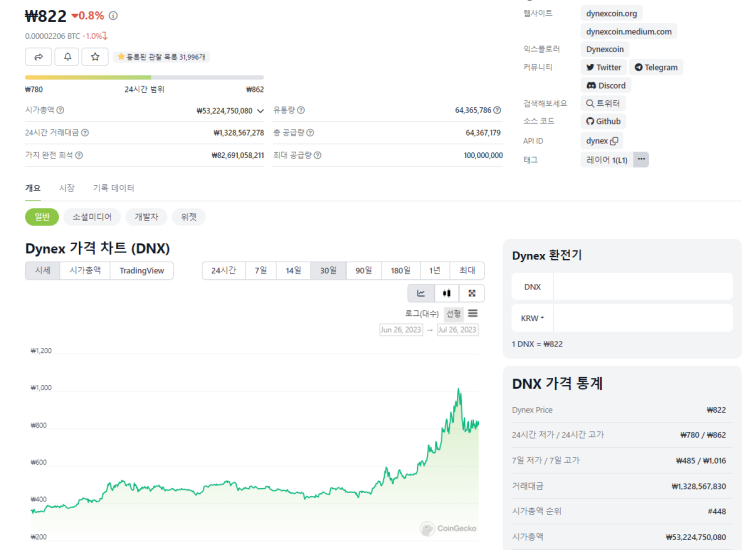Open the Telegram community link
Image resolution: width=743 pixels, height=550 pixels.
click(656, 67)
